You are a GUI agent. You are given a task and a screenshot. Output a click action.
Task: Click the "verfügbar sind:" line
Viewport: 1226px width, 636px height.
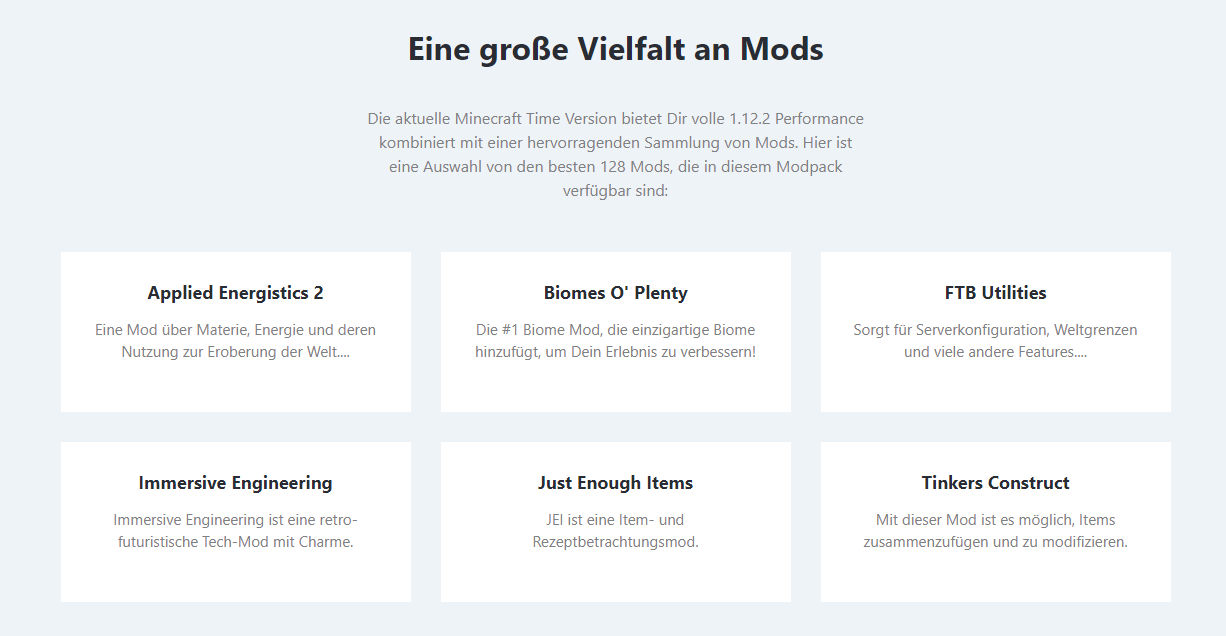coord(615,191)
